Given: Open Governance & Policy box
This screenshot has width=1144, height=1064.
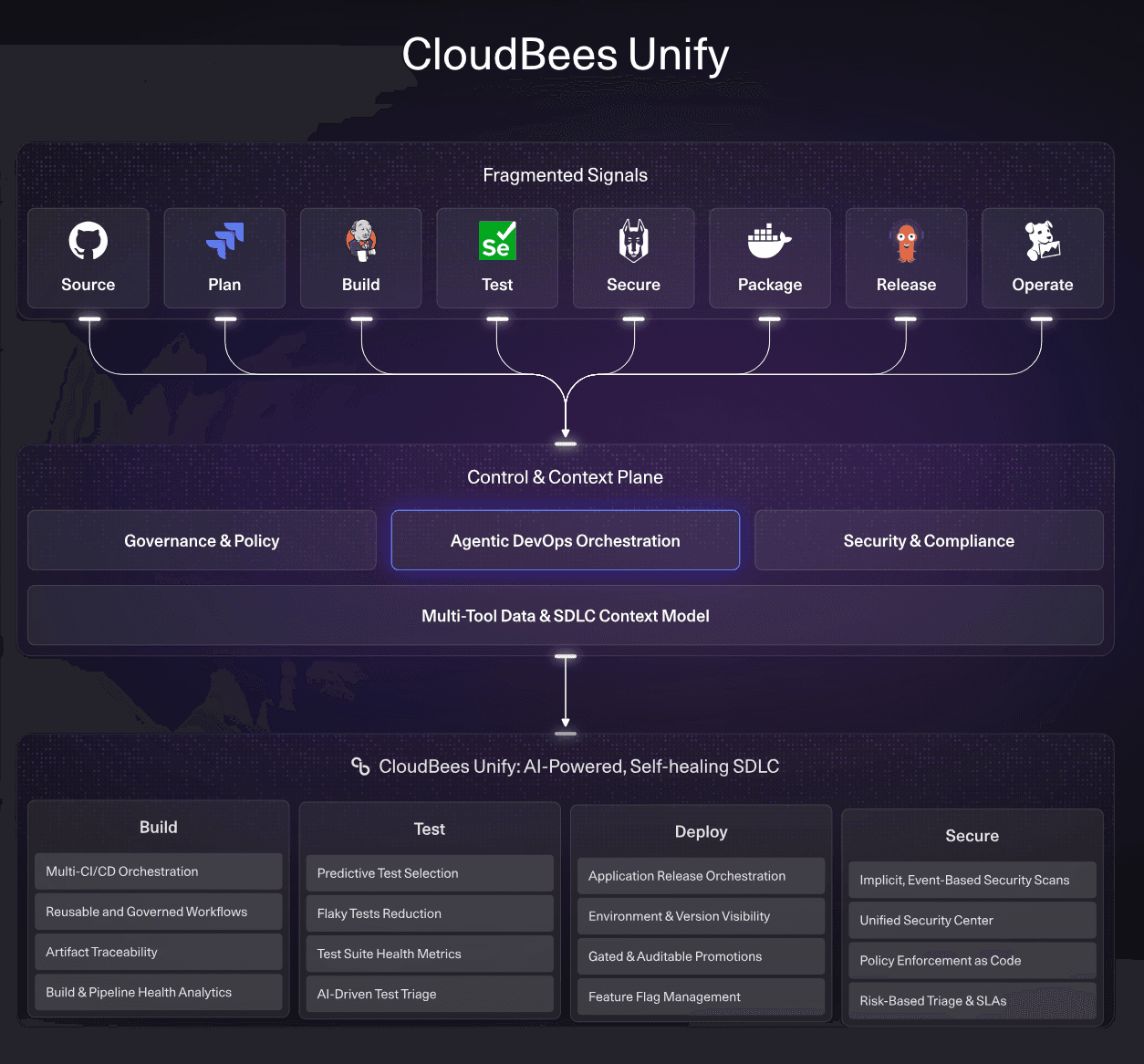Looking at the screenshot, I should tap(202, 540).
